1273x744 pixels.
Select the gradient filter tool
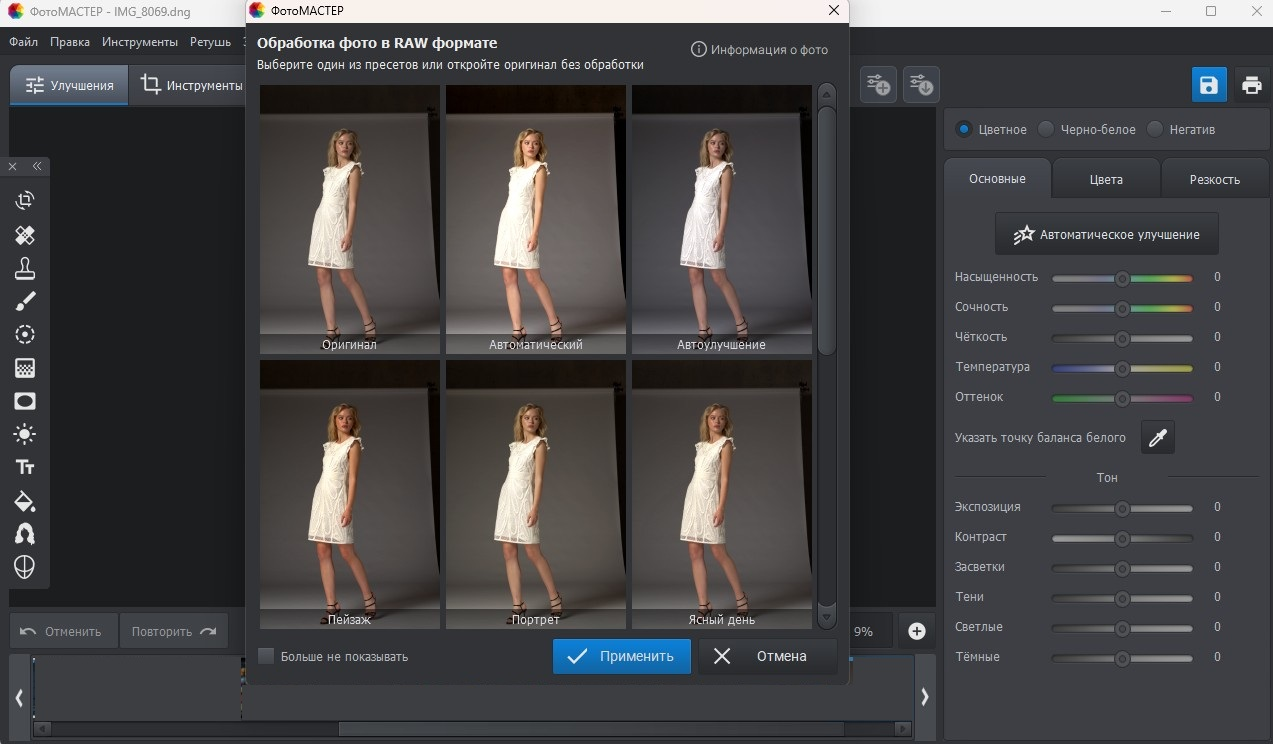click(25, 368)
